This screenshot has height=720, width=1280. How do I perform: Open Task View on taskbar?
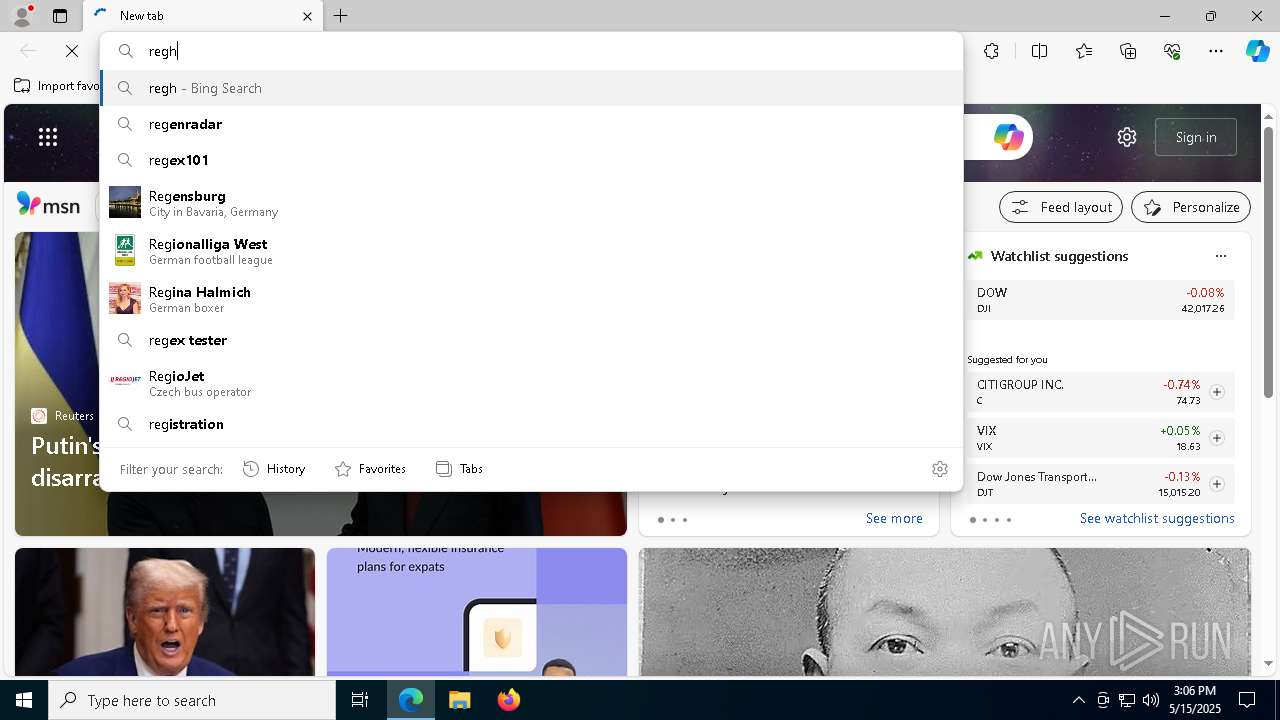point(360,700)
